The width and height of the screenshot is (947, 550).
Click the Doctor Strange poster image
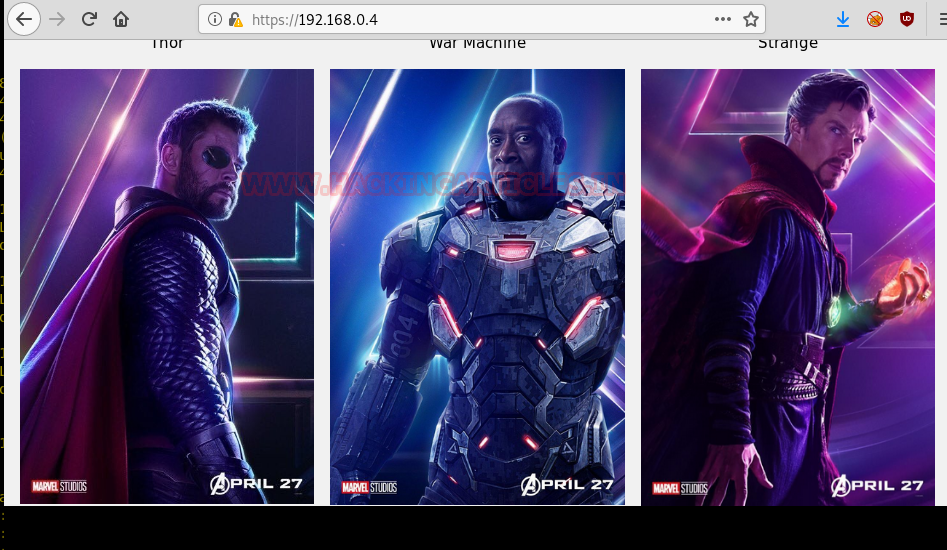point(788,287)
